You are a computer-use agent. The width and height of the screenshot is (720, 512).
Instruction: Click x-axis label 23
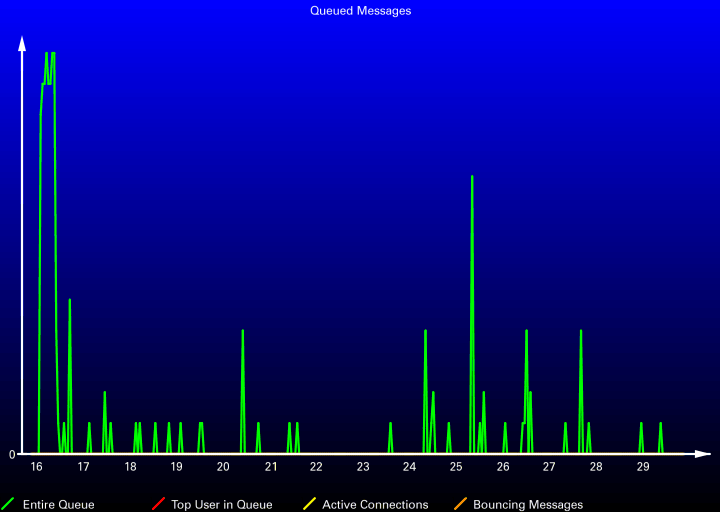[x=363, y=467]
